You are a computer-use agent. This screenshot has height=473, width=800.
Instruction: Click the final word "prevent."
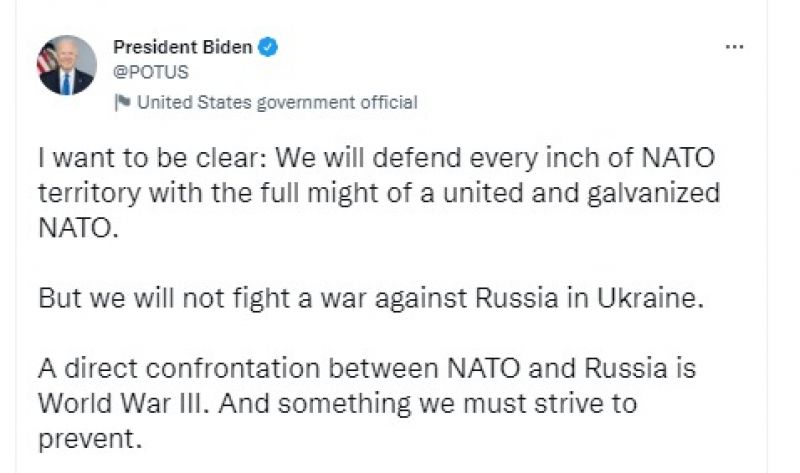(85, 438)
